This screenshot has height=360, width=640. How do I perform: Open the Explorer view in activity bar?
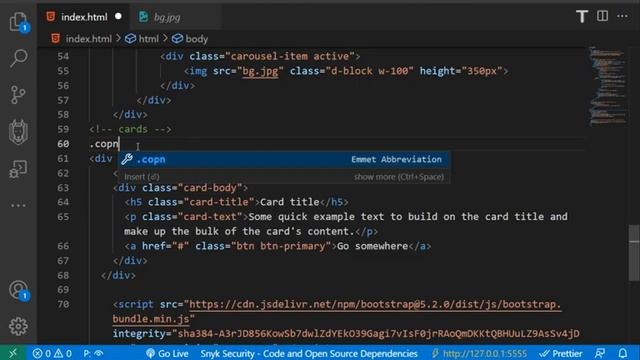pyautogui.click(x=18, y=21)
